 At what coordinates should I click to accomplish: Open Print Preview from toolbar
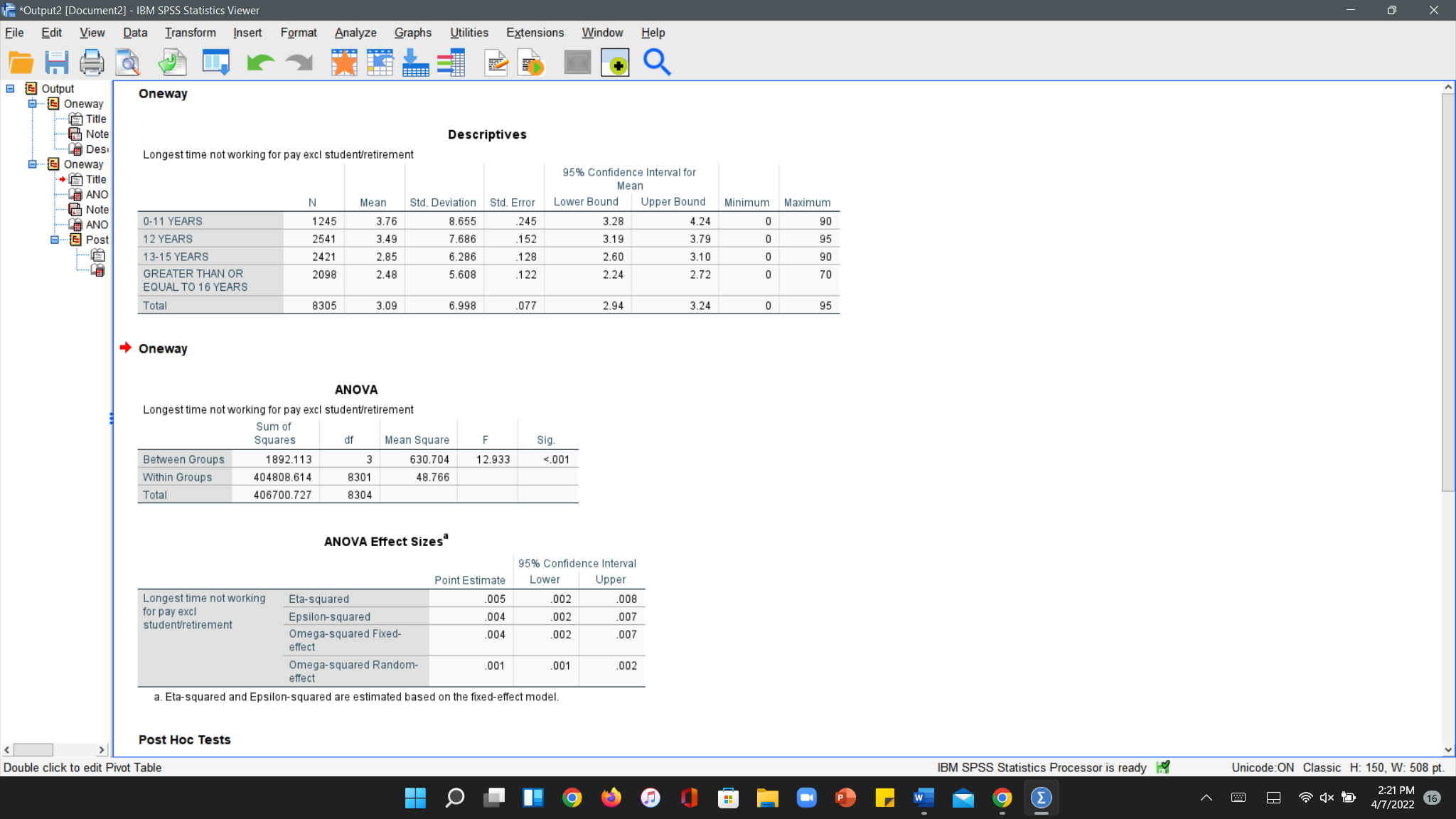pyautogui.click(x=129, y=63)
